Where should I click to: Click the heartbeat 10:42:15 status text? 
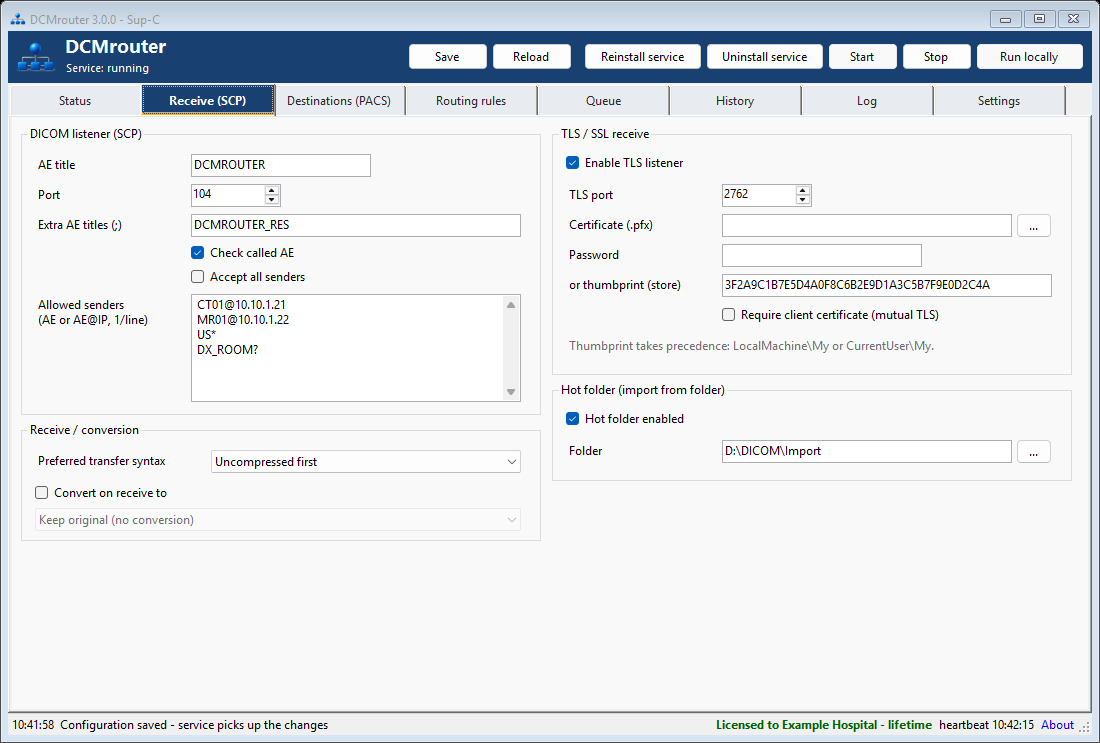(986, 725)
